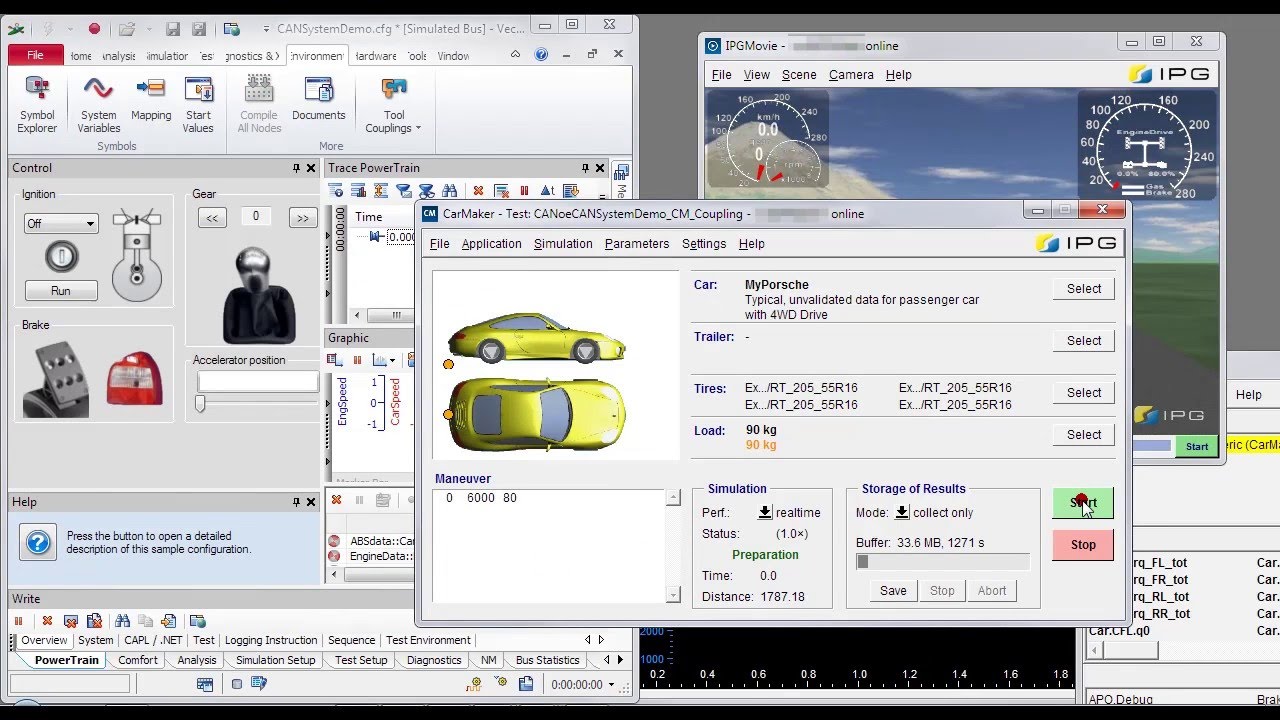The width and height of the screenshot is (1280, 720).
Task: Open the Camera menu in IPGMovie
Action: tap(851, 75)
